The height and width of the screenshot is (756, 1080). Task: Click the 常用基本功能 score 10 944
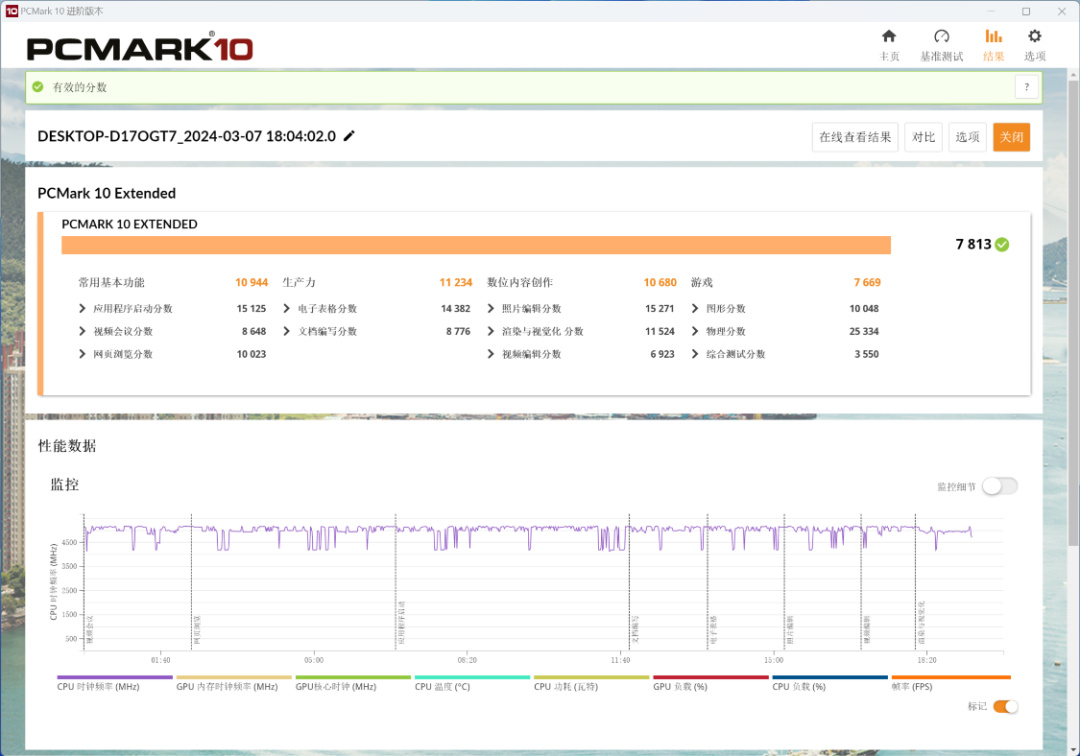(x=251, y=282)
